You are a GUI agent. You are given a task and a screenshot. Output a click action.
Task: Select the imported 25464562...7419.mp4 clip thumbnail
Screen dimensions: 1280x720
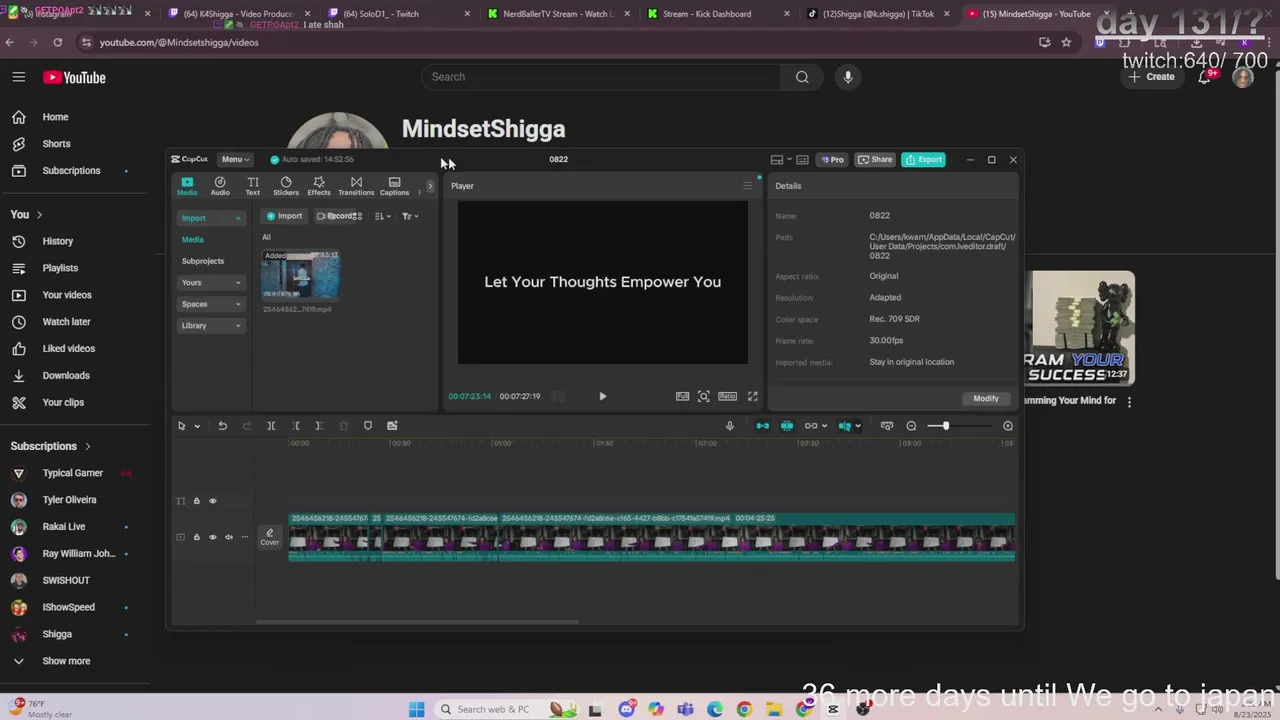[300, 274]
